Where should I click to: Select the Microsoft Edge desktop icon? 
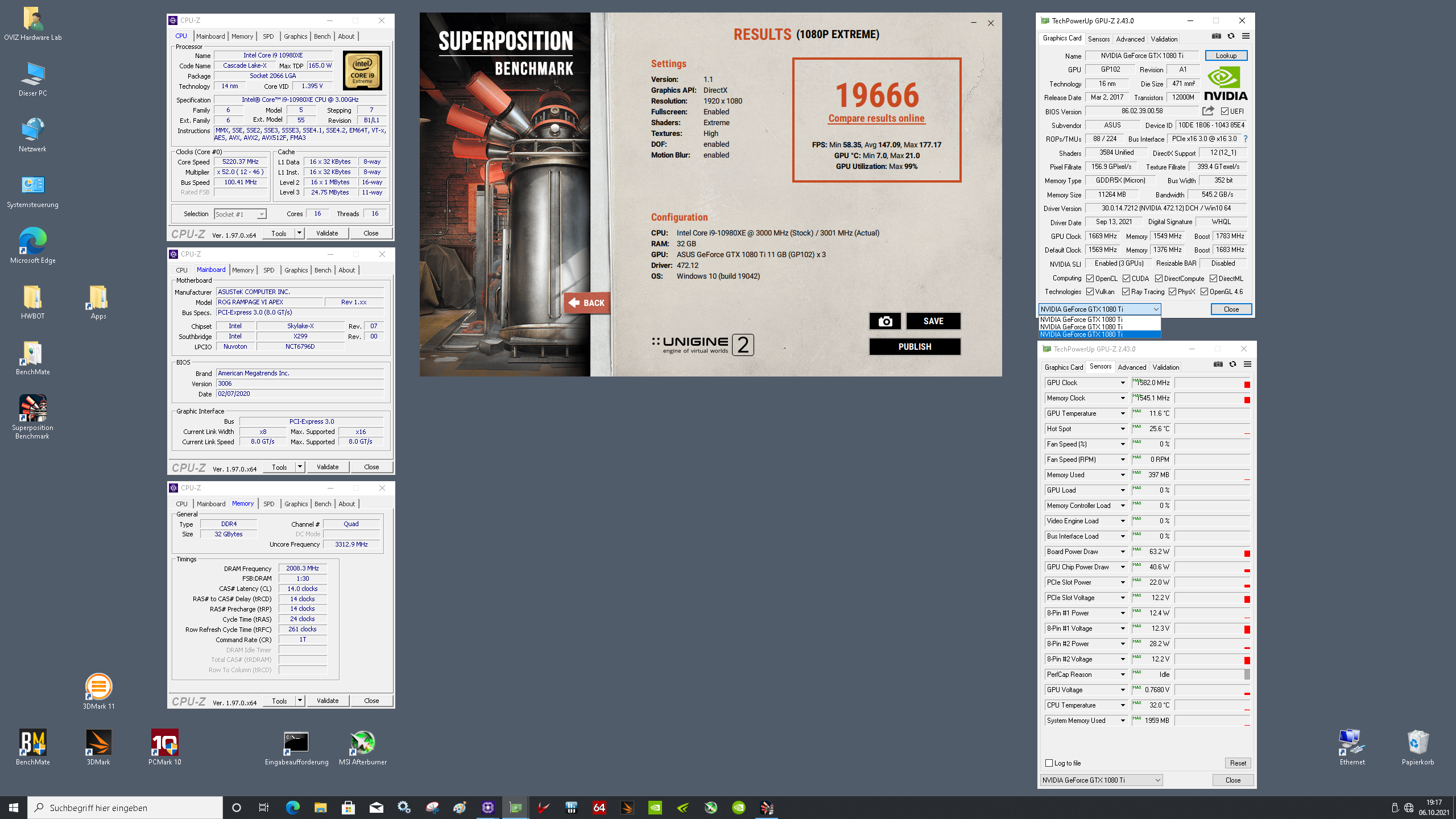(33, 247)
